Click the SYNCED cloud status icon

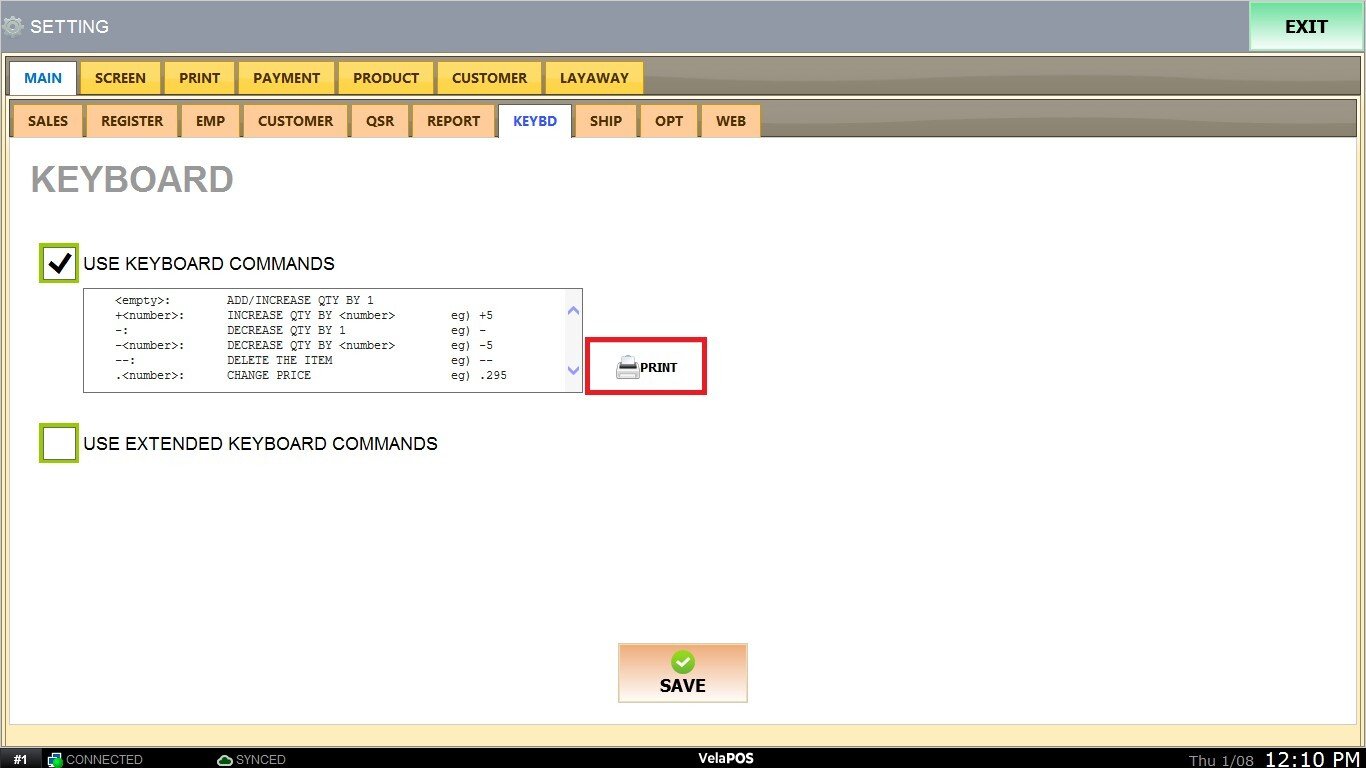pos(225,760)
